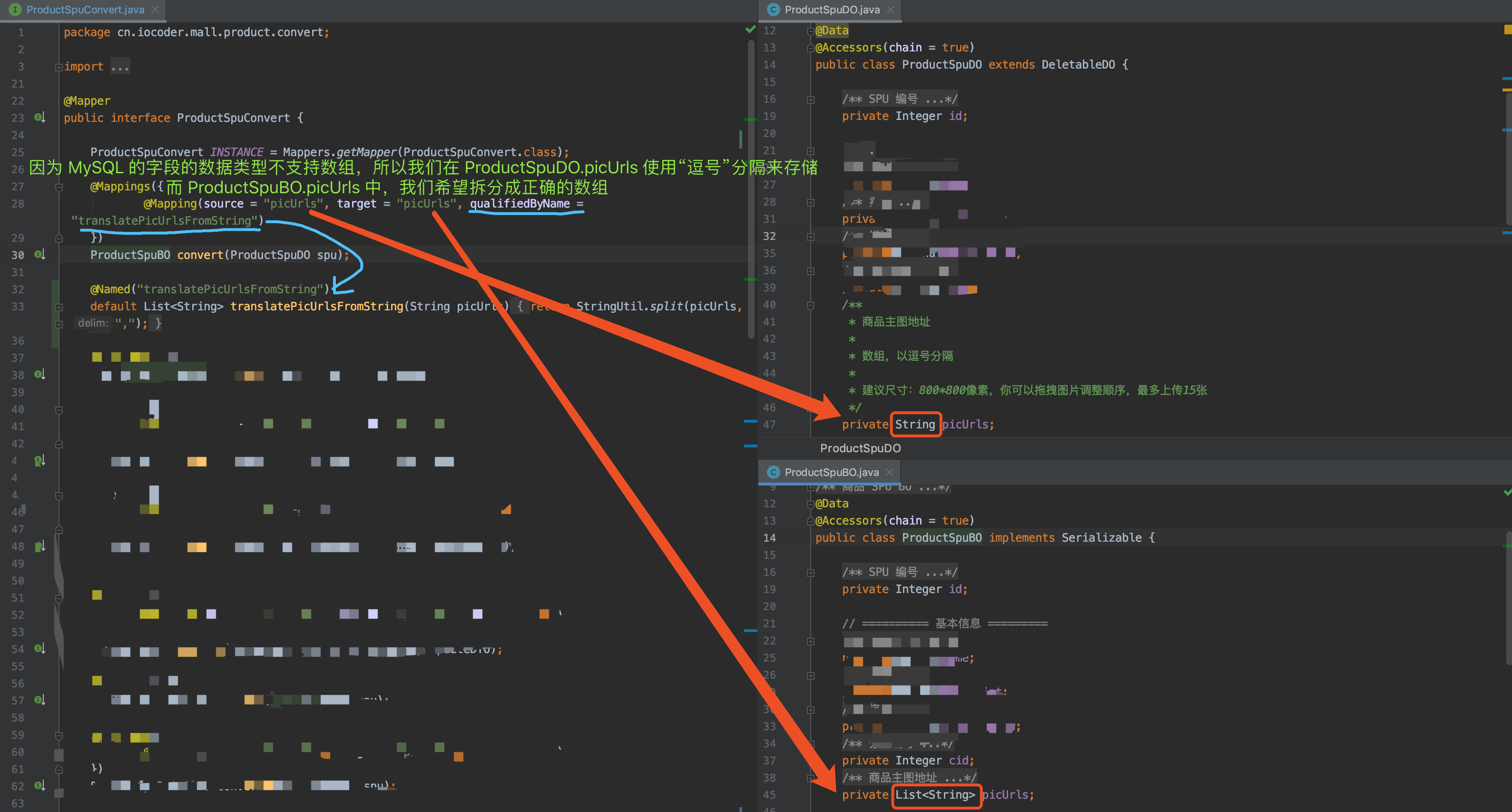Click the vertical scrollbar of the ProductSpuConvert editor

pyautogui.click(x=751, y=188)
